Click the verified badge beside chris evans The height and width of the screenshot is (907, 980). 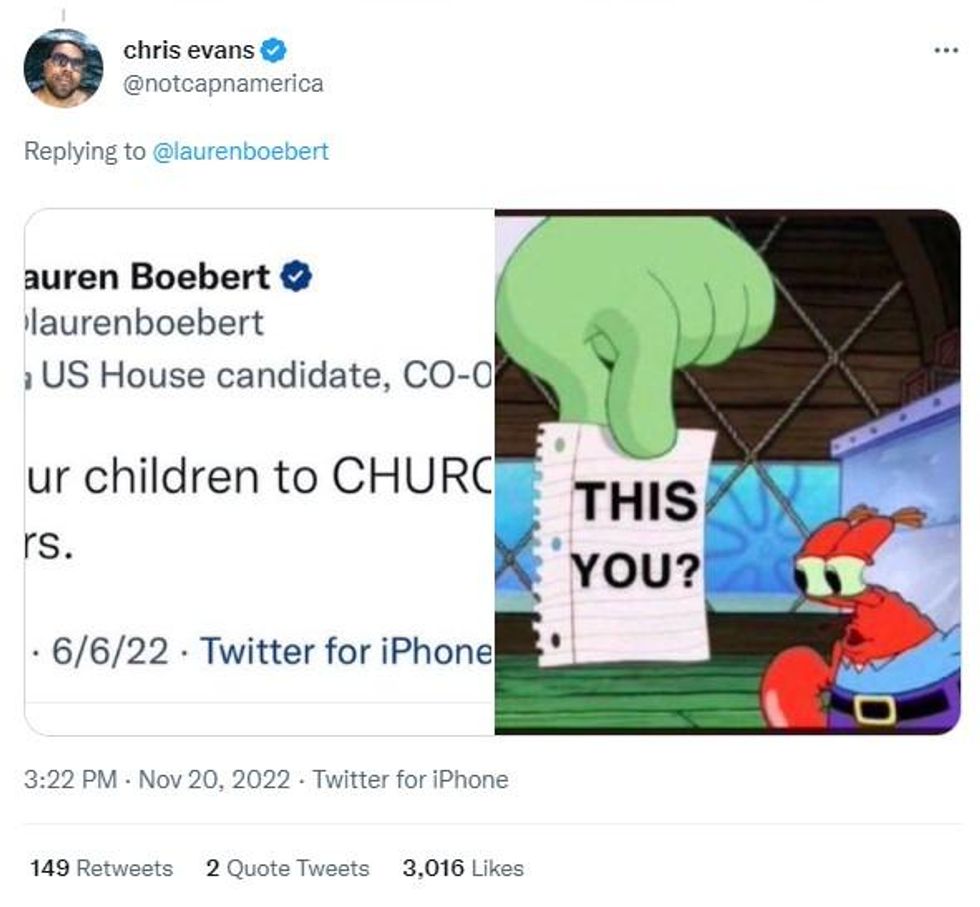274,49
